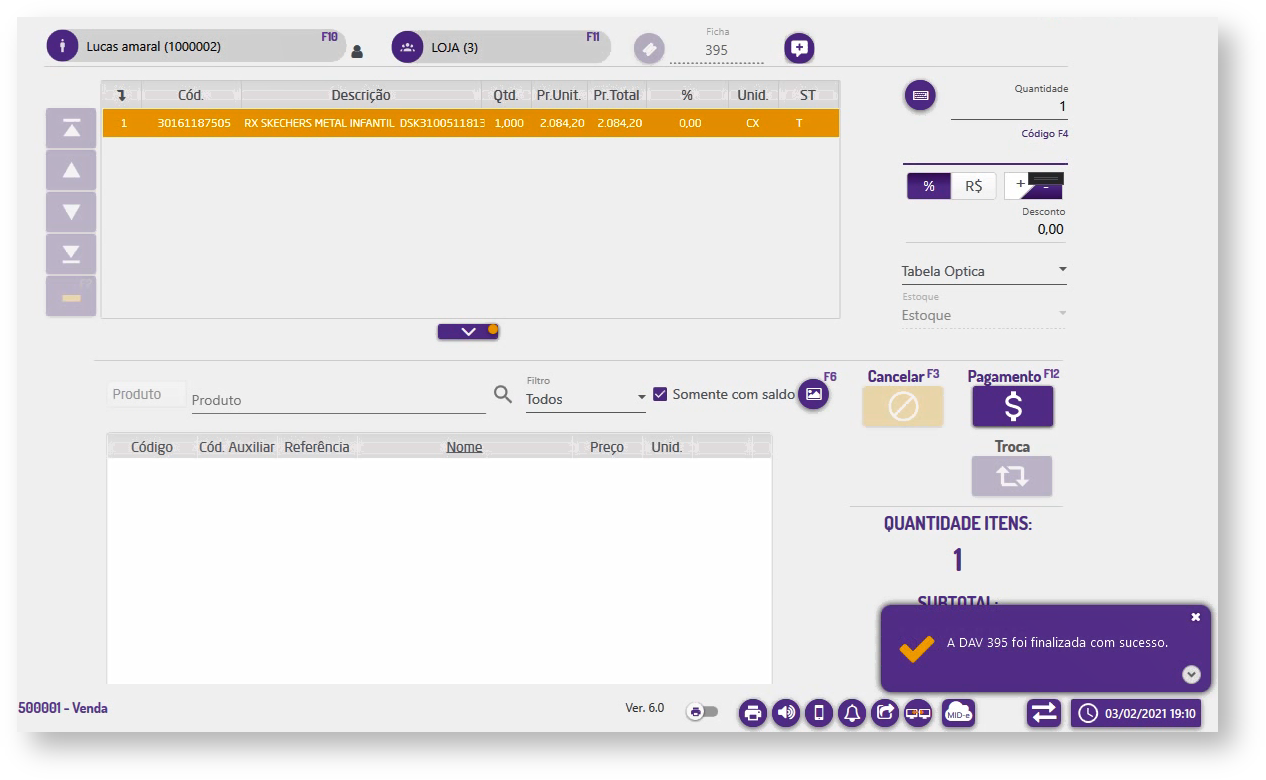Click the small user silhouette after the customer field

(357, 52)
